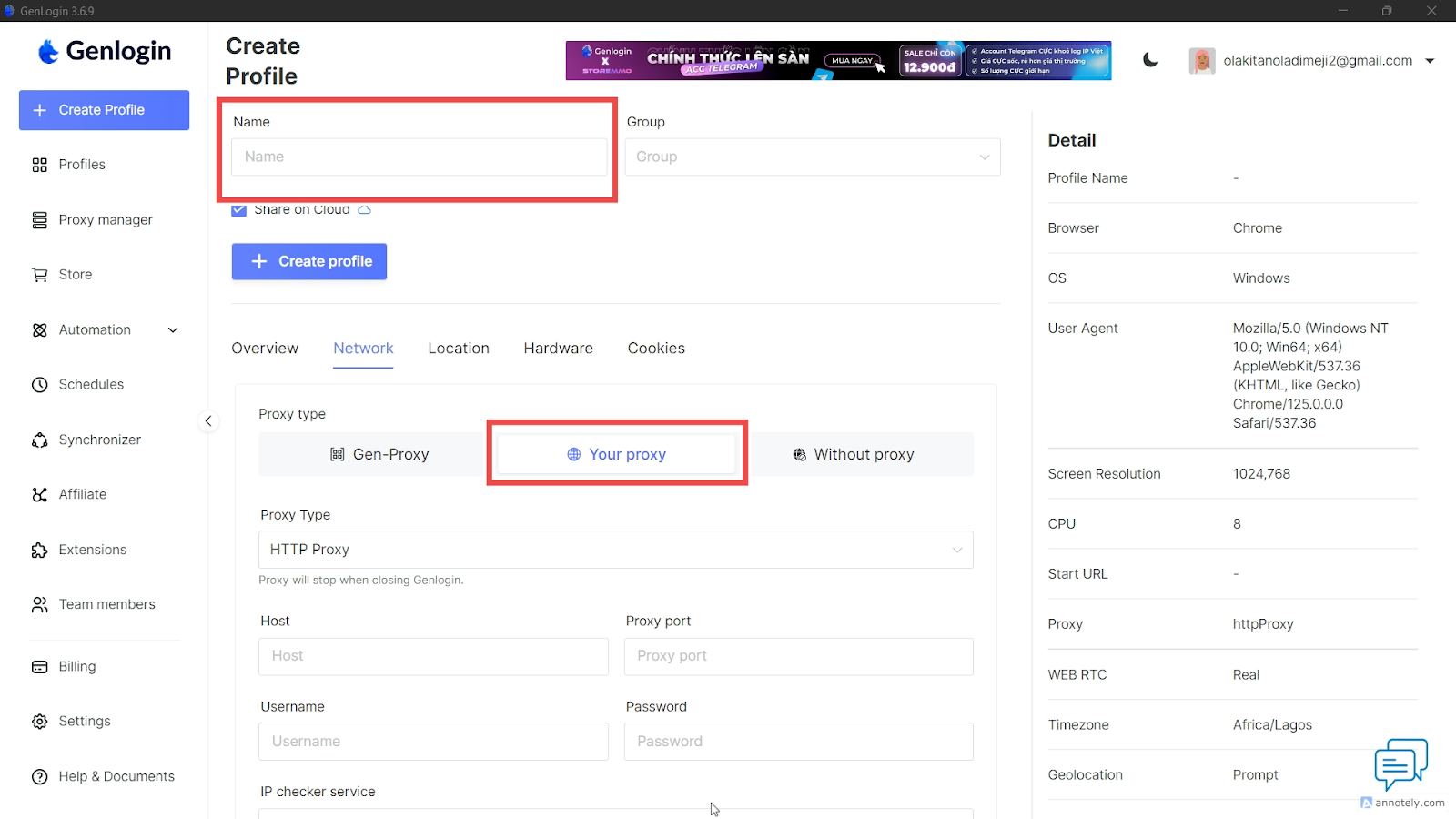Click the Schedules clock icon
Screen dimensions: 1456x819
[x=40, y=385]
